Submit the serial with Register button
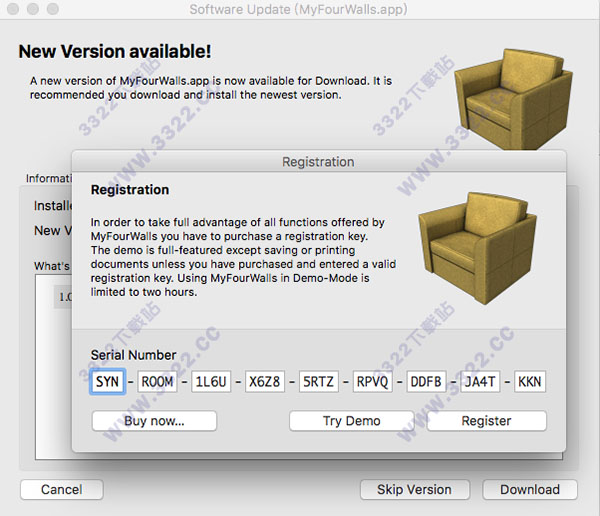Screen dimensions: 600x516 [486, 421]
